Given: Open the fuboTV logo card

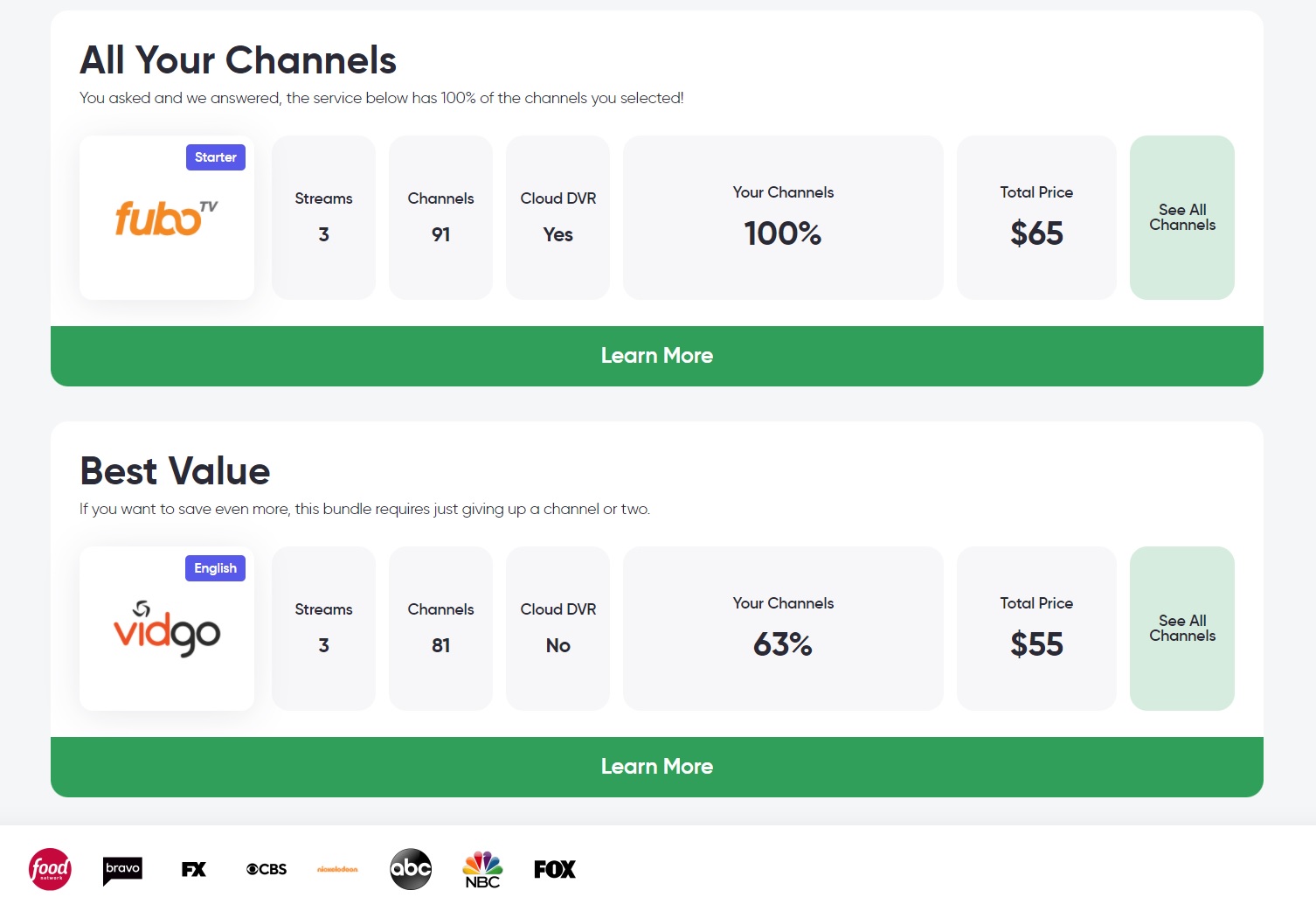Looking at the screenshot, I should [x=167, y=218].
